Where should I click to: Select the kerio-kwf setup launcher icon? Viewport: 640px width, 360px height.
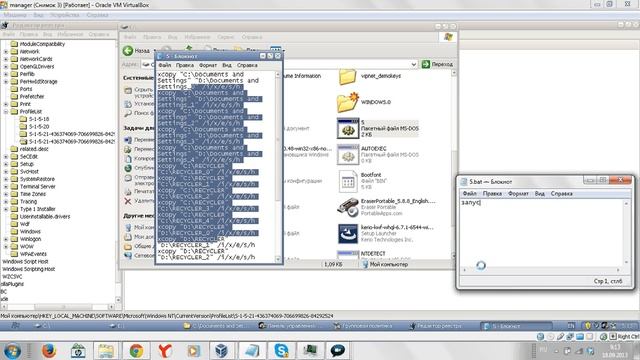[348, 233]
